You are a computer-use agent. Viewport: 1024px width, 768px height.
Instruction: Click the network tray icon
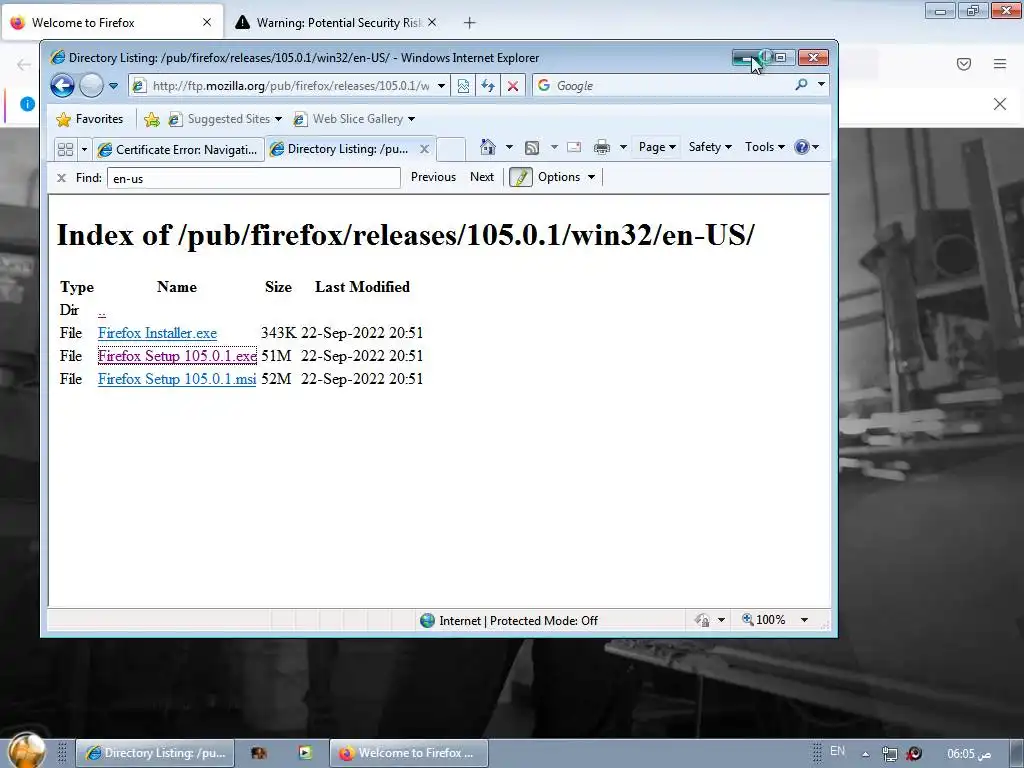click(889, 754)
